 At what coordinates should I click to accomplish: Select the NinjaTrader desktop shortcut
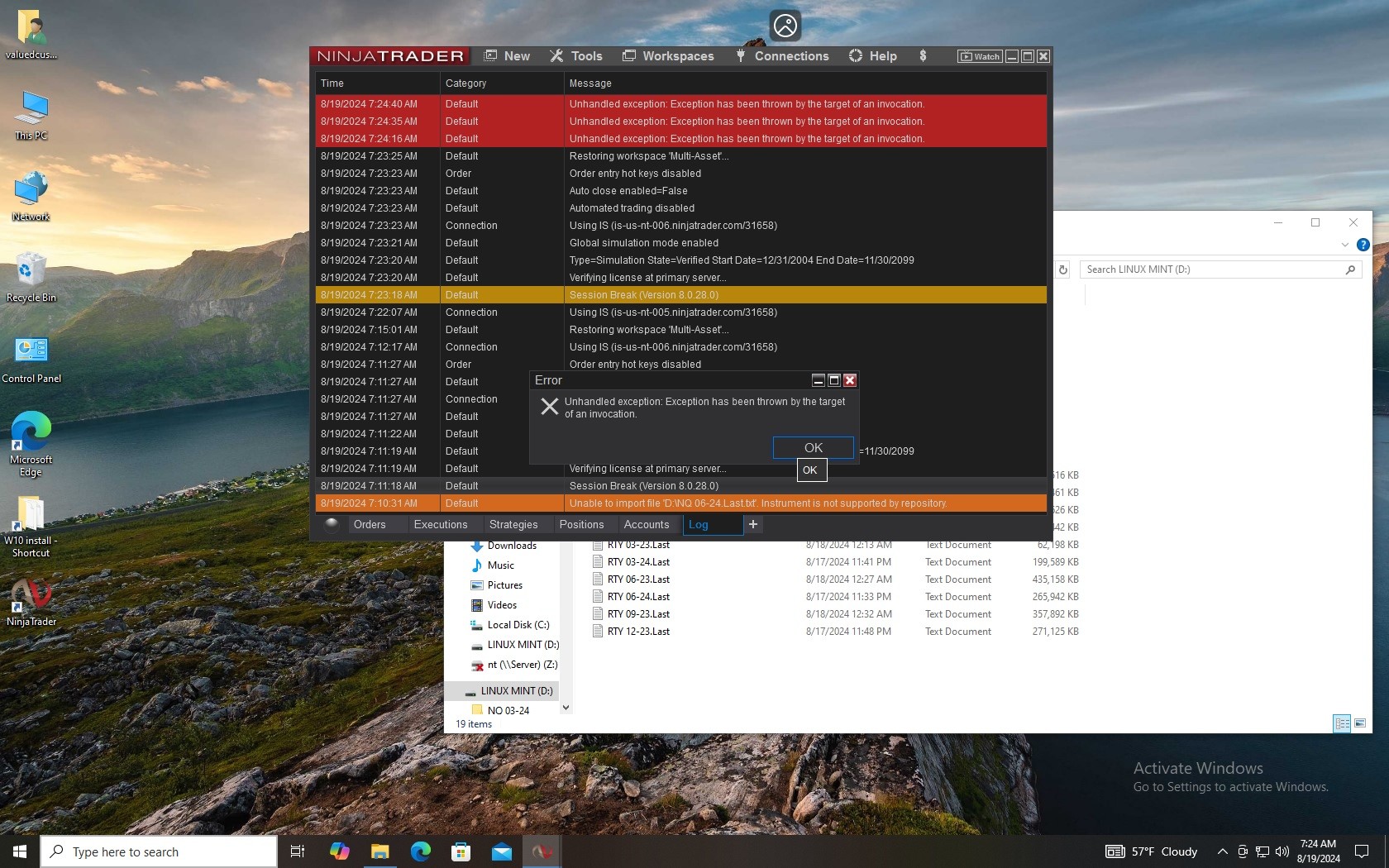[31, 603]
